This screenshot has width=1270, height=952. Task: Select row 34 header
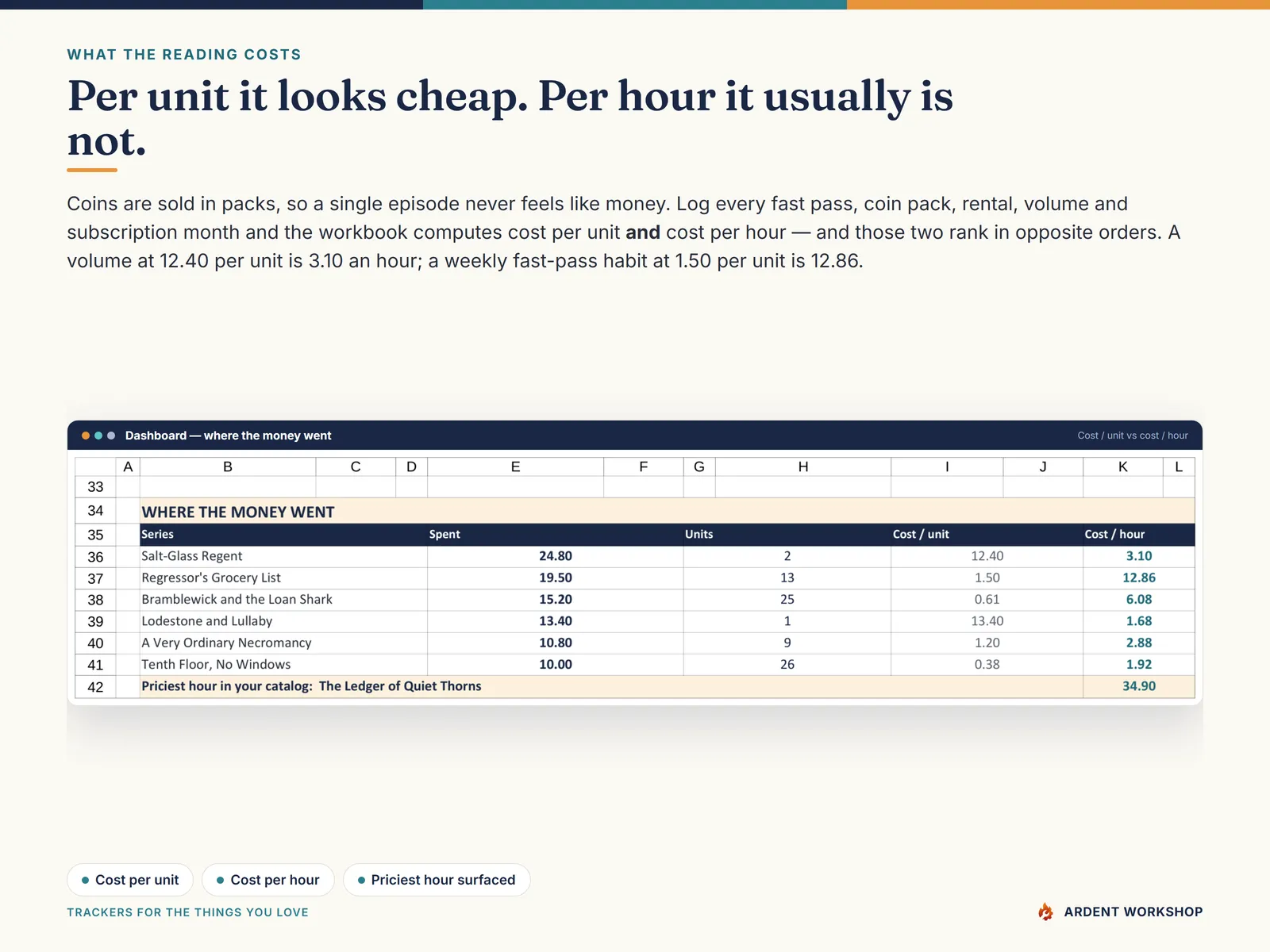coord(95,511)
